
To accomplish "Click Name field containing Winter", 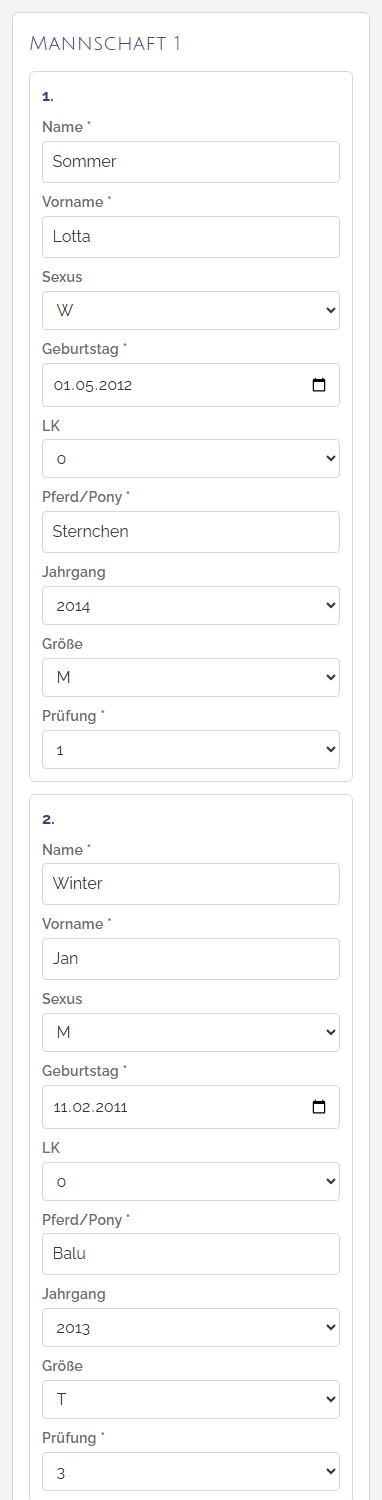I will (x=191, y=884).
